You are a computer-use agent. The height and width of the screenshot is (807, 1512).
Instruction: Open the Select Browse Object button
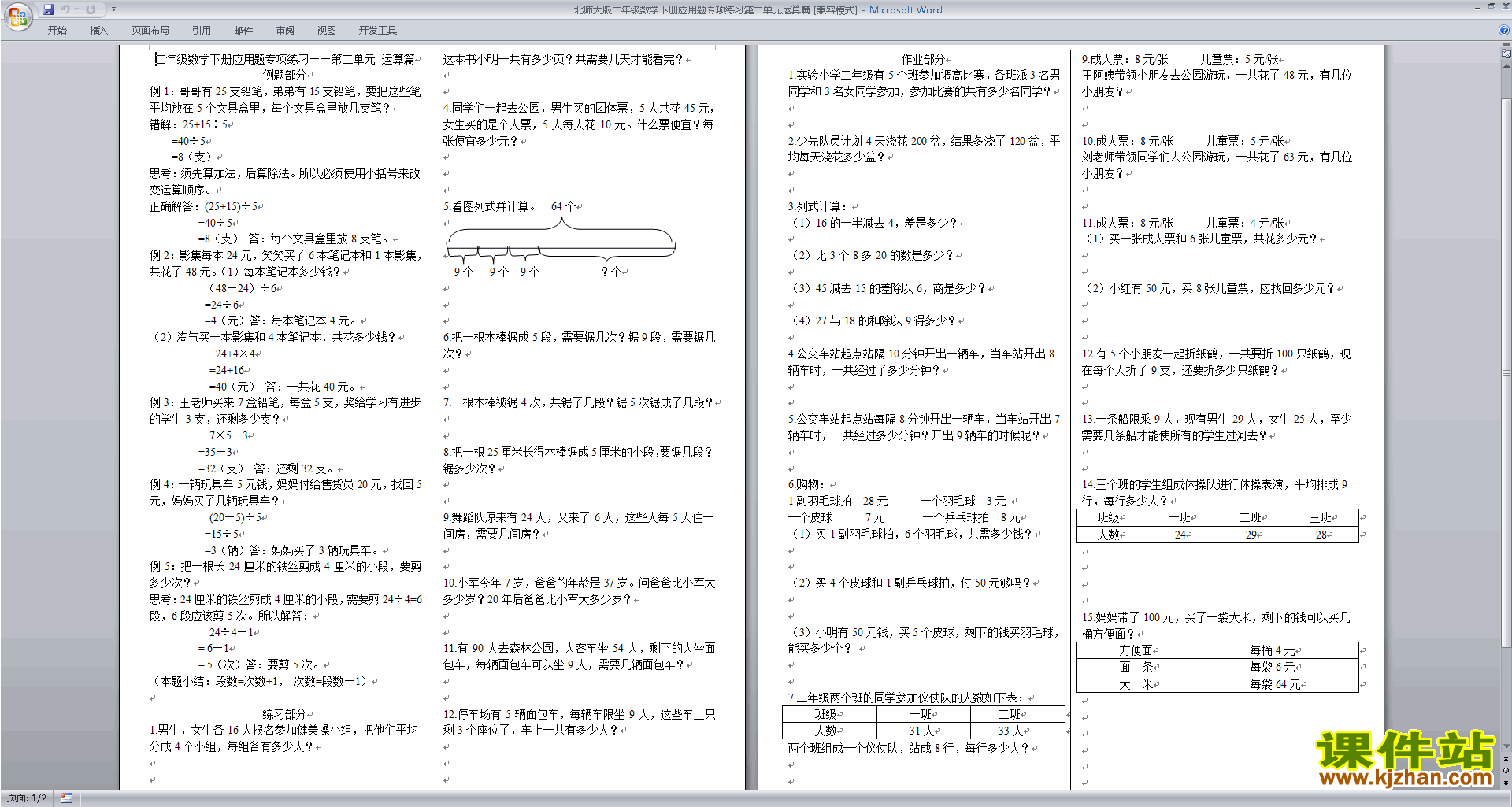(x=1506, y=771)
